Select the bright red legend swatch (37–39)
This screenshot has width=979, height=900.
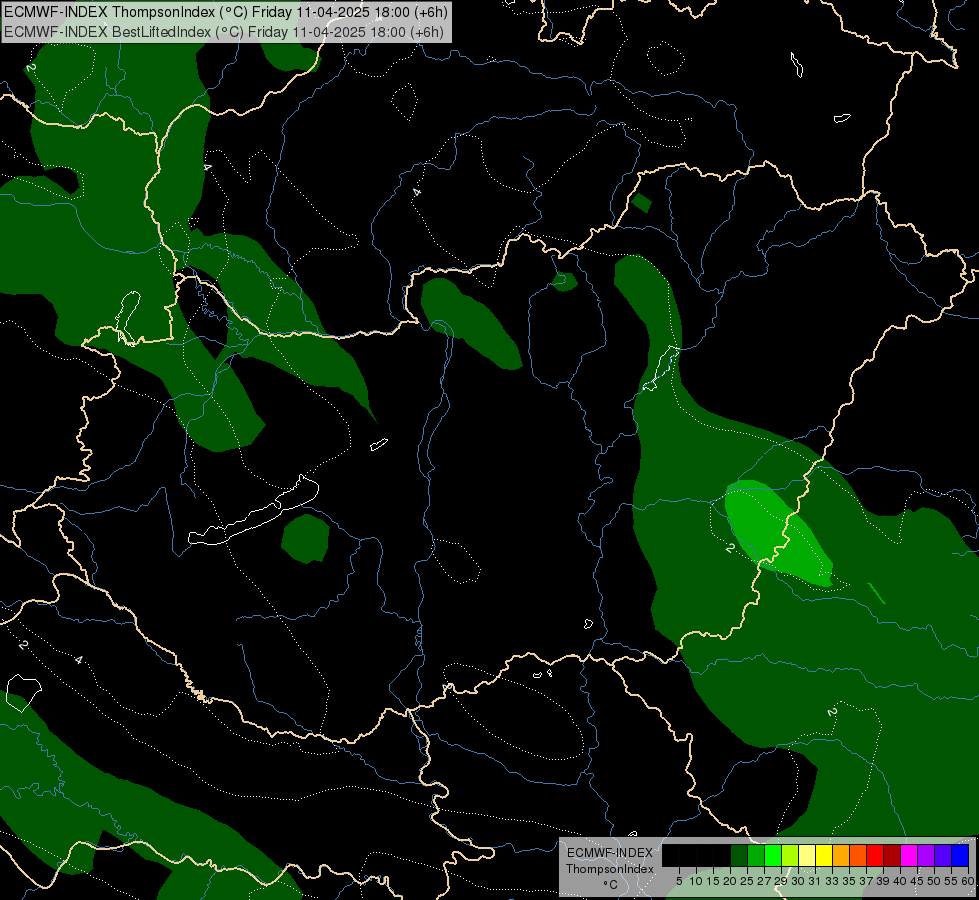(875, 855)
